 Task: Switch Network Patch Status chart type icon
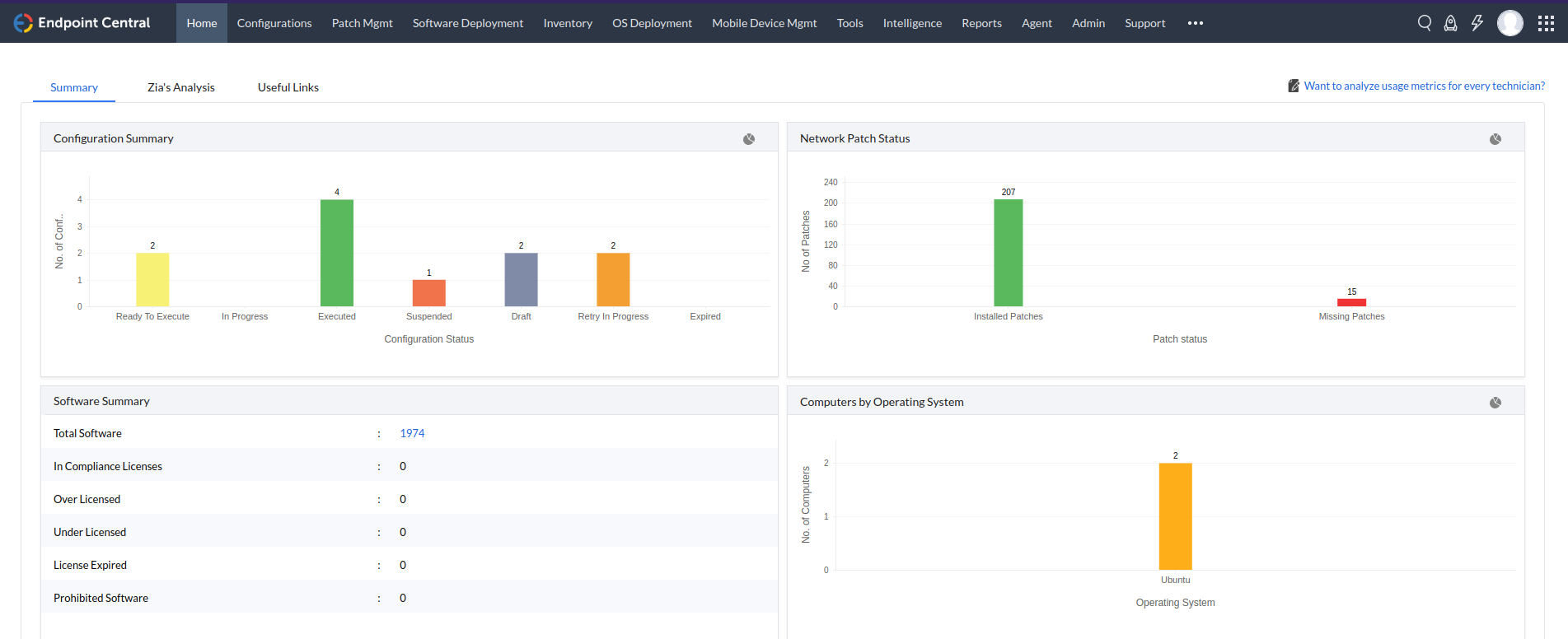tap(1495, 139)
